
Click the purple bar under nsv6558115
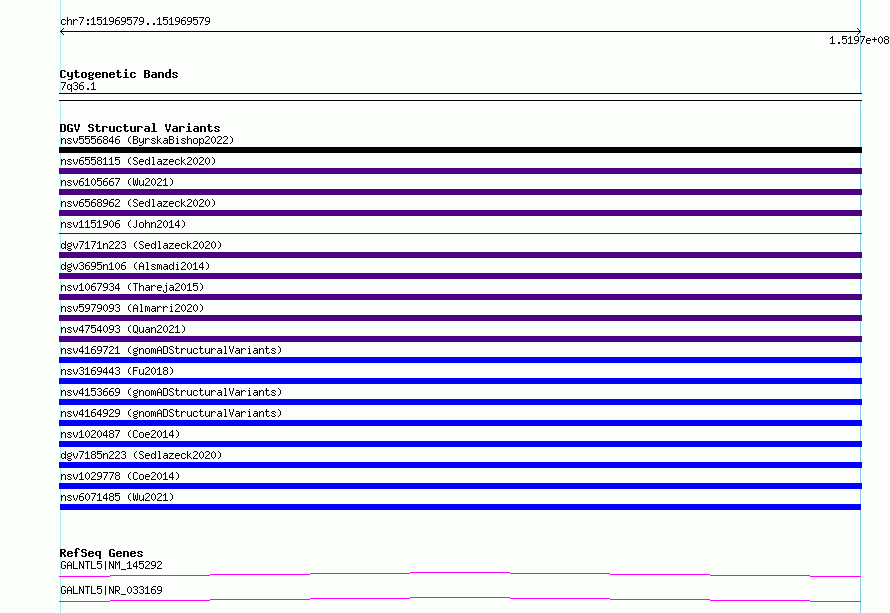(460, 171)
